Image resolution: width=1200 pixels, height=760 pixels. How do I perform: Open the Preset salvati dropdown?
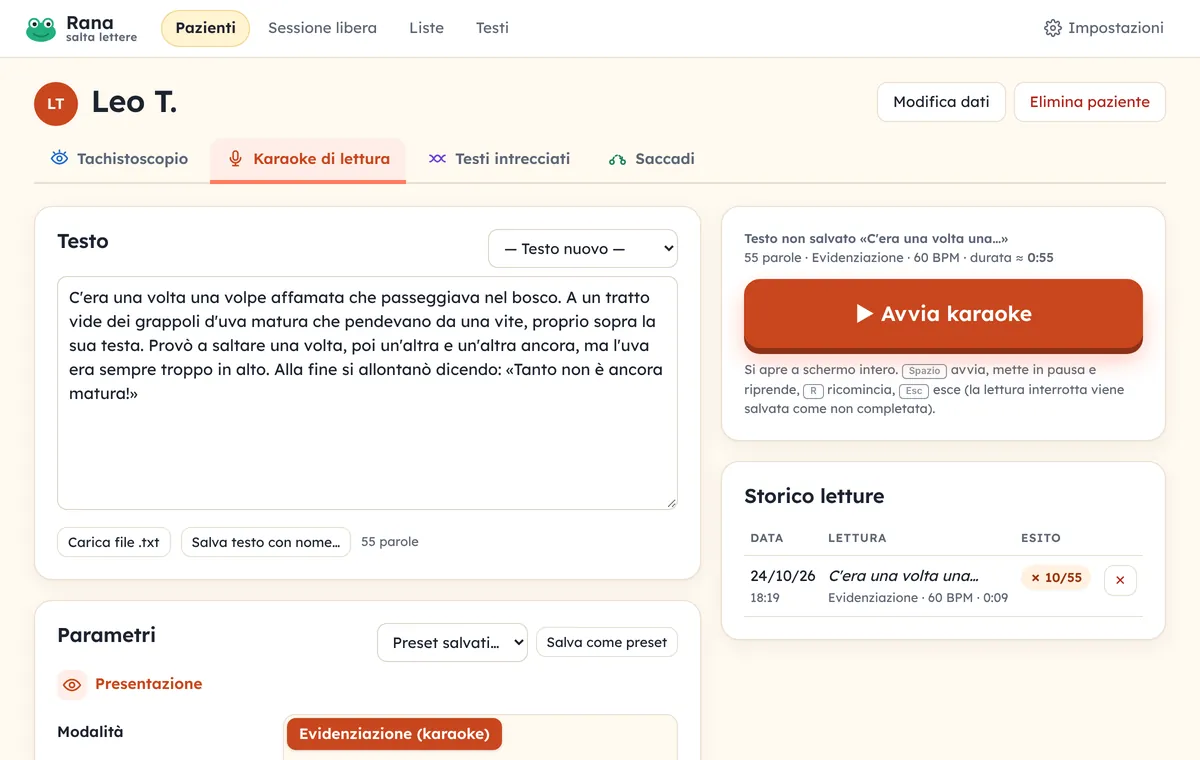click(x=452, y=642)
